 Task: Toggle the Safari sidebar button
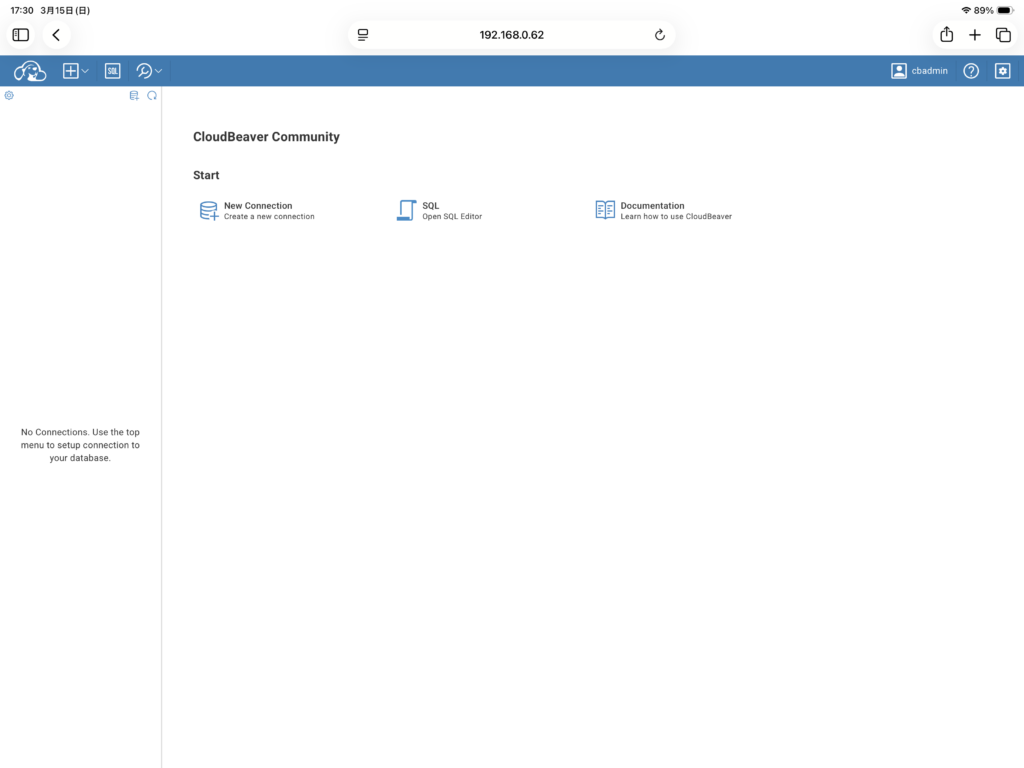(21, 35)
